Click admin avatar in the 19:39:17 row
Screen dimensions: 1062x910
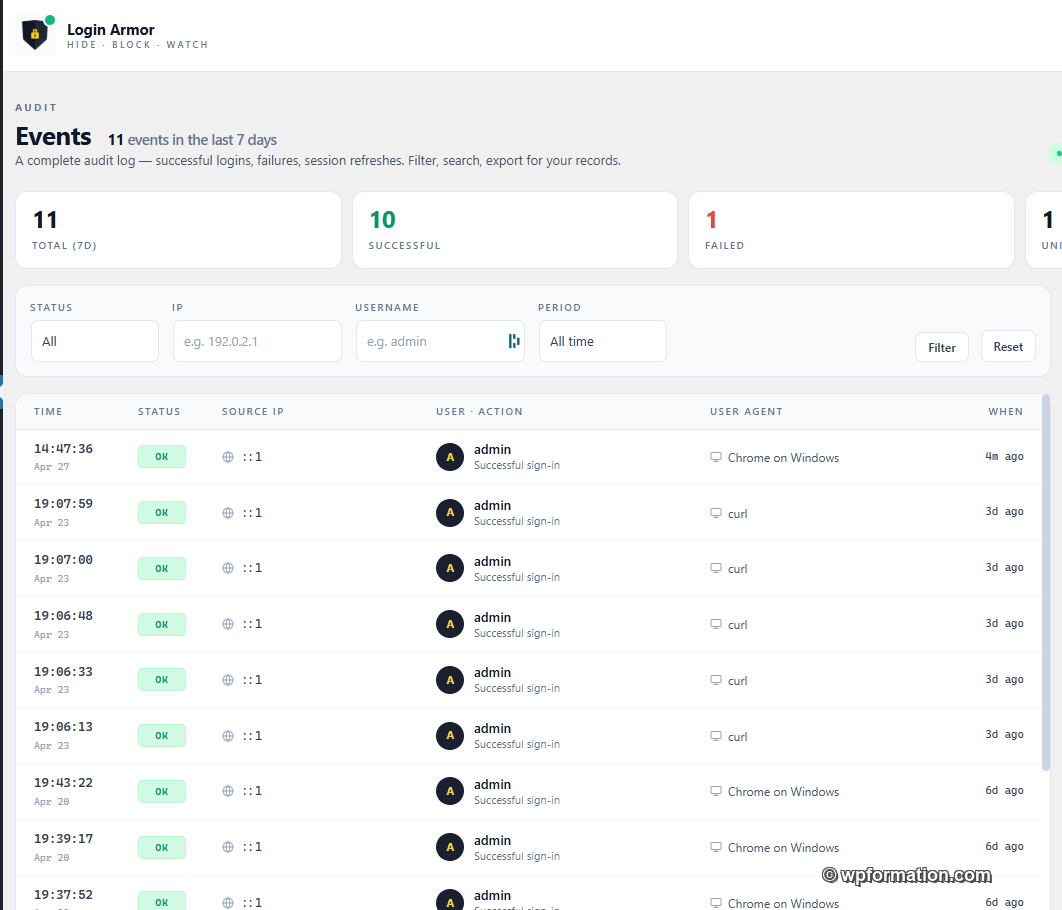tap(450, 847)
